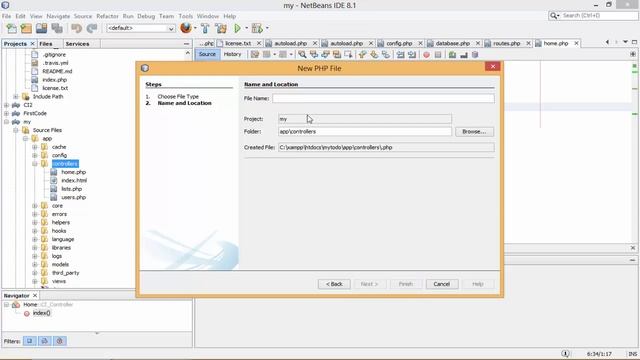Viewport: 640px width, 360px height.
Task: Close the New PHP File dialog
Action: (x=493, y=67)
